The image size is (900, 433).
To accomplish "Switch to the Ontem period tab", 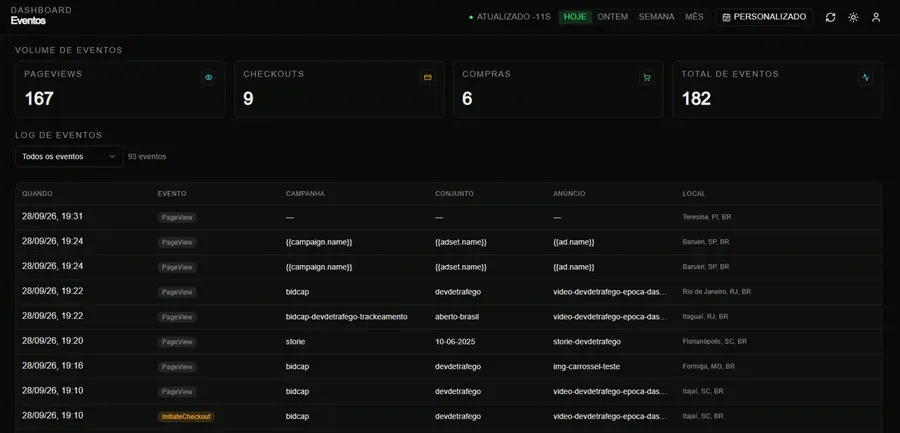I will tap(612, 17).
